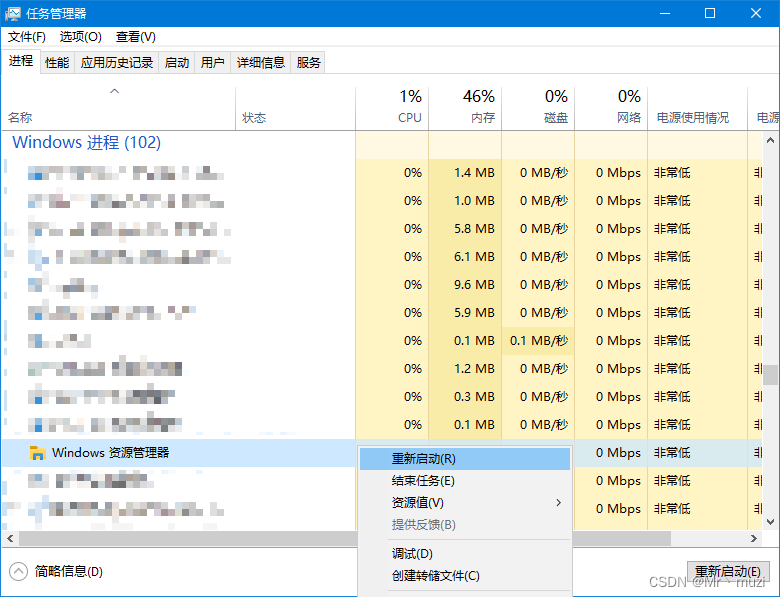The width and height of the screenshot is (780, 597).
Task: Switch to the 详细信息 tab
Action: coord(261,63)
